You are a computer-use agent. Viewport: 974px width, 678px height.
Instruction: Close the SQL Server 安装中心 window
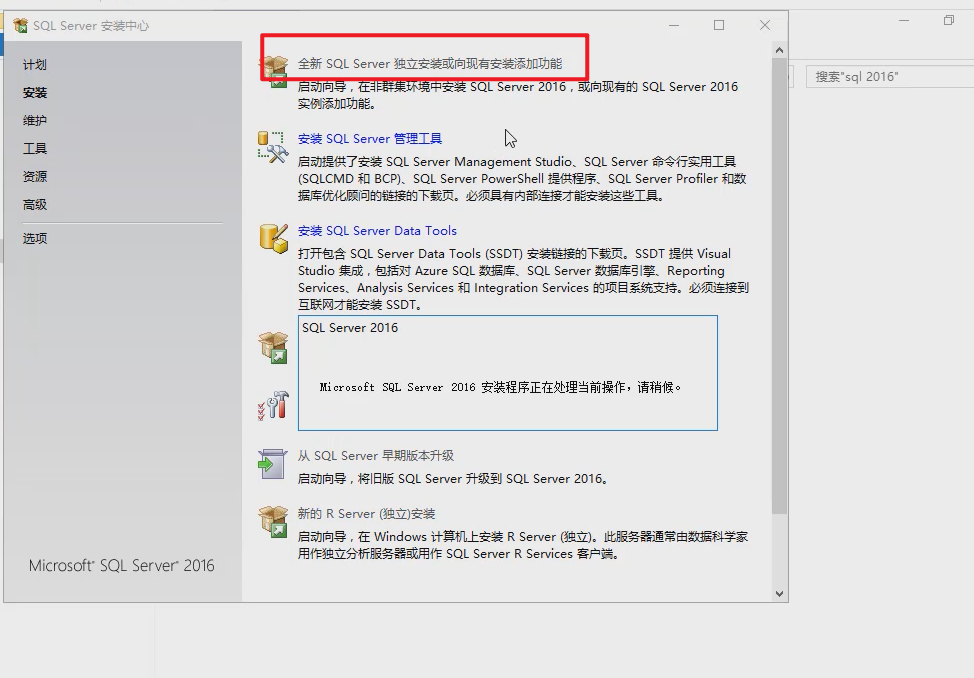(765, 25)
